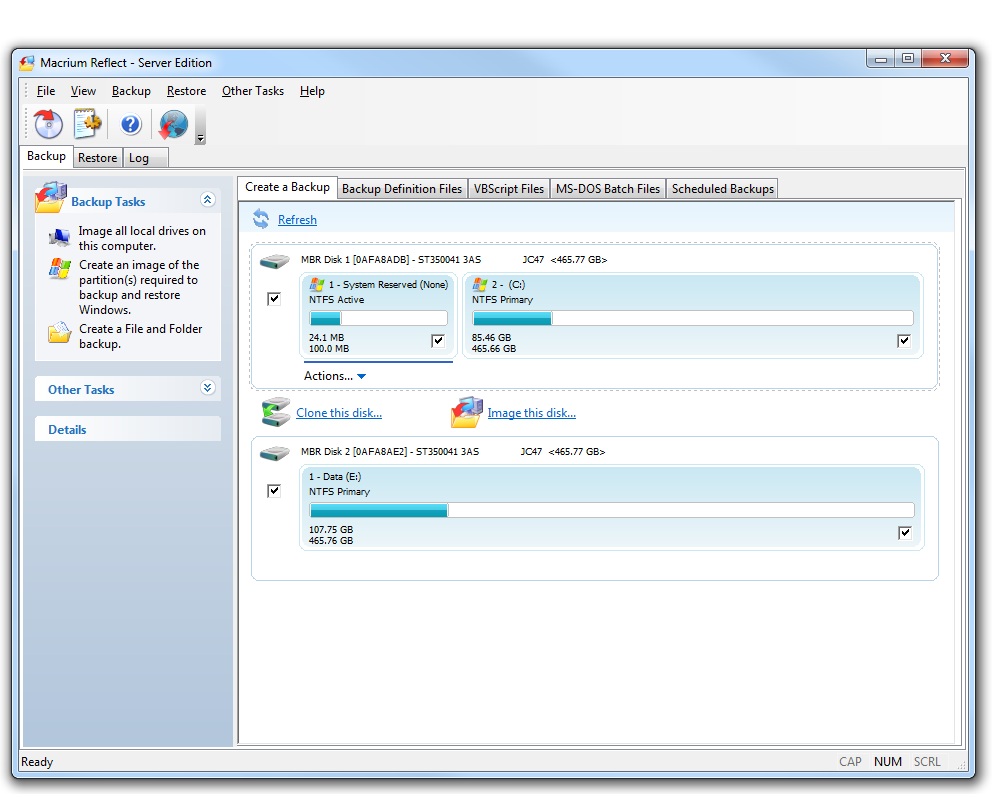Click the Clone this disk icon

tap(275, 412)
